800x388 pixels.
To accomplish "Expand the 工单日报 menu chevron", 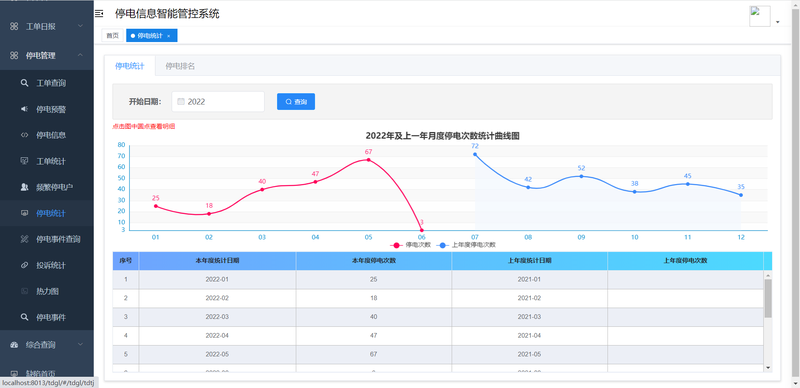I will (81, 26).
